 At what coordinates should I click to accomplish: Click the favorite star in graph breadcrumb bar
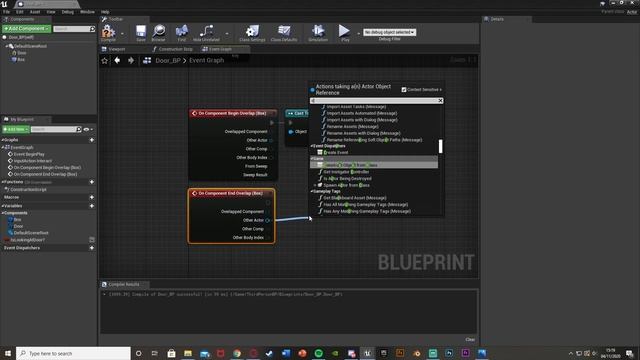tap(104, 60)
